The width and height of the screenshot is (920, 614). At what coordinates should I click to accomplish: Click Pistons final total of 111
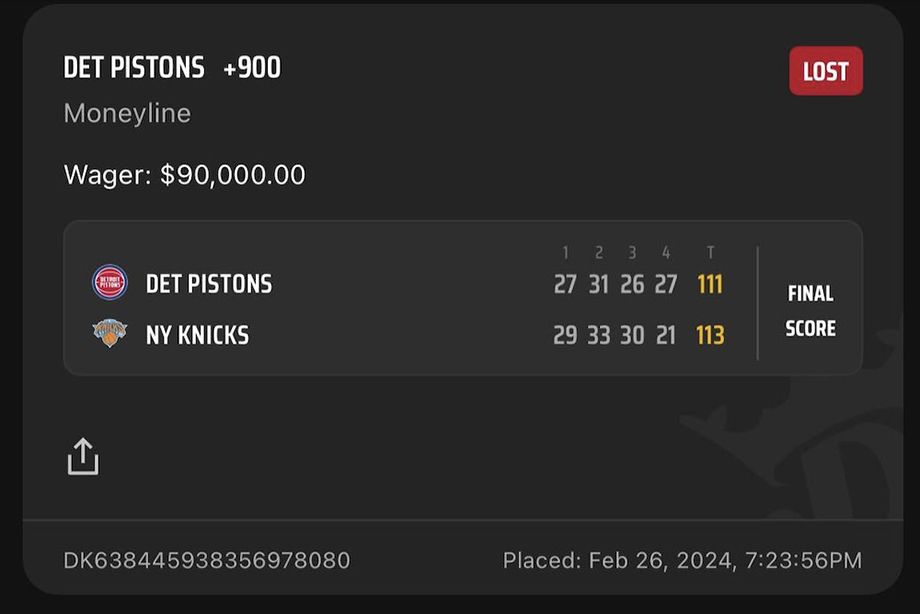(710, 284)
